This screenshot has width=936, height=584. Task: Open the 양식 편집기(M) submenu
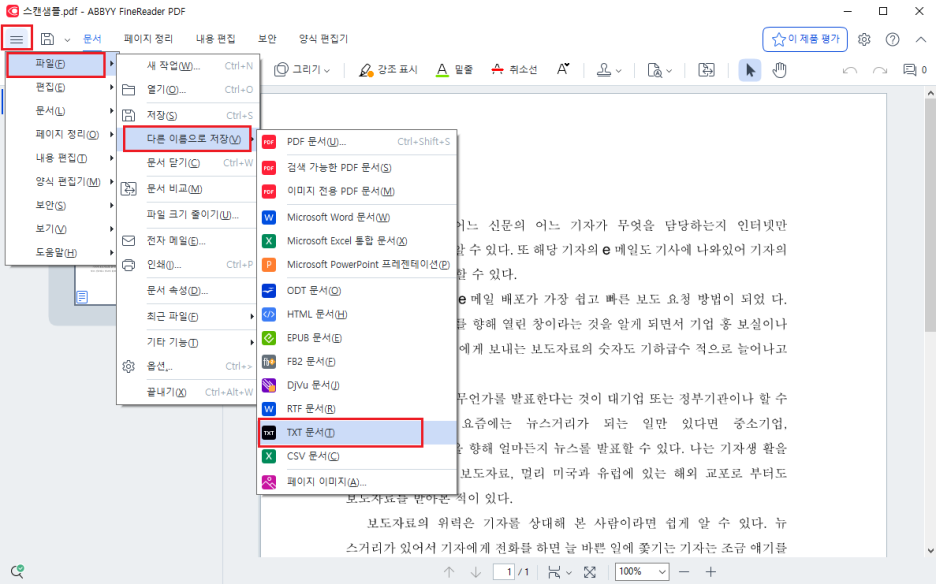[x=60, y=182]
